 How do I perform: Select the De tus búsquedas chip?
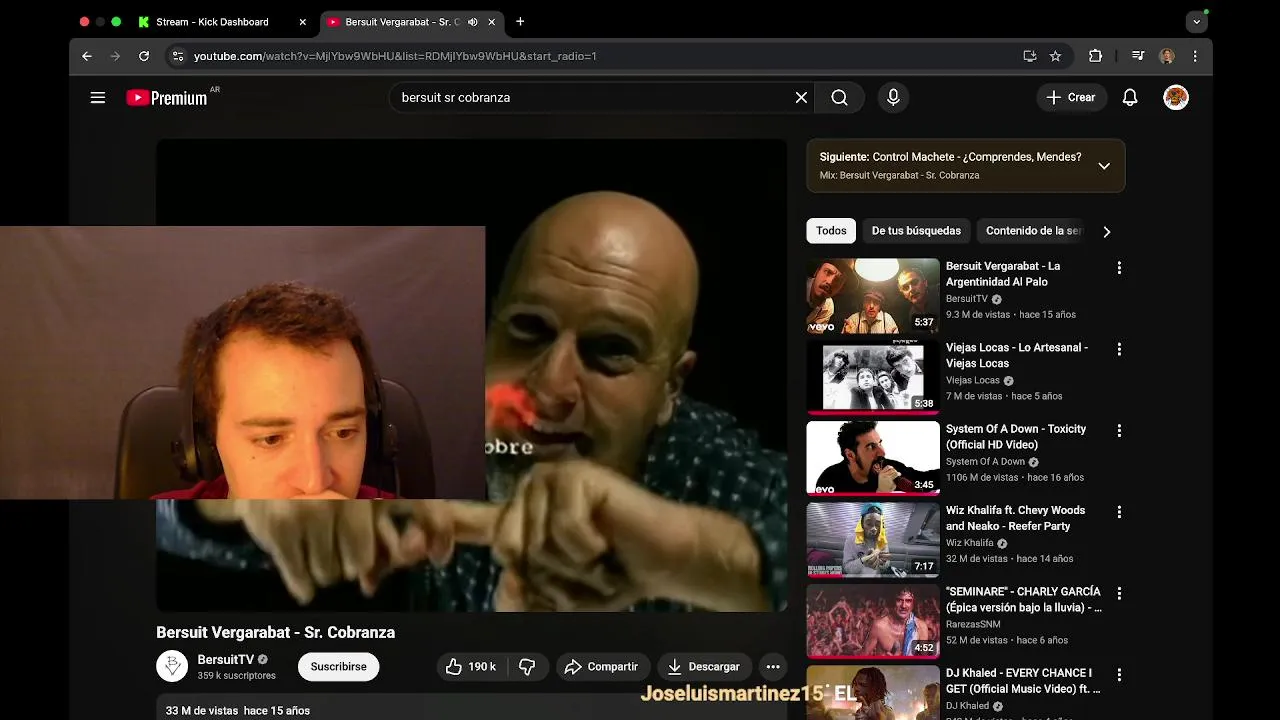tap(916, 231)
